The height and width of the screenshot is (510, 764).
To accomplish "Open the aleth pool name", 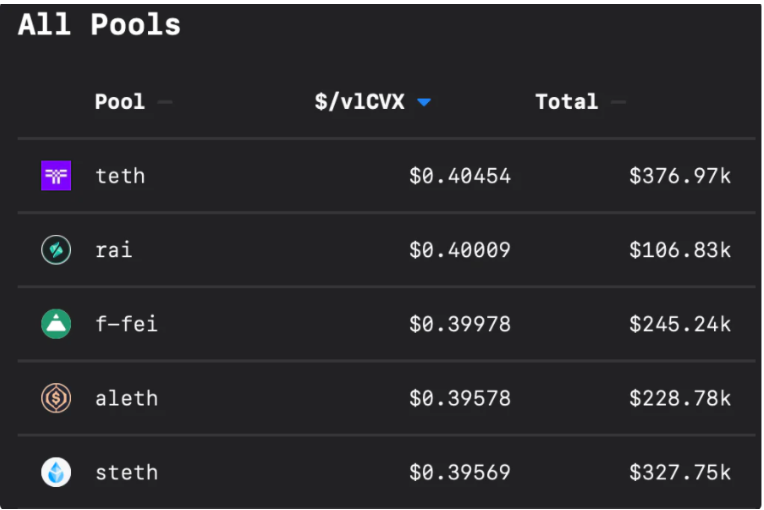I will tap(127, 398).
